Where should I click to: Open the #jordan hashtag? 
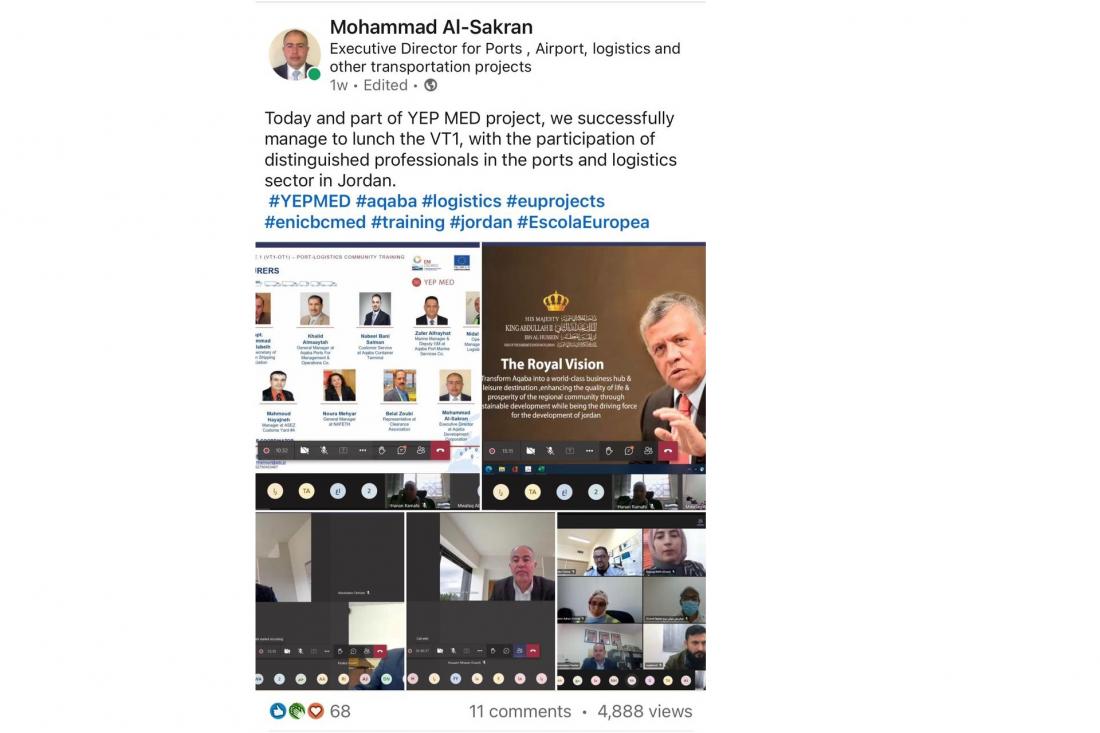pos(481,222)
